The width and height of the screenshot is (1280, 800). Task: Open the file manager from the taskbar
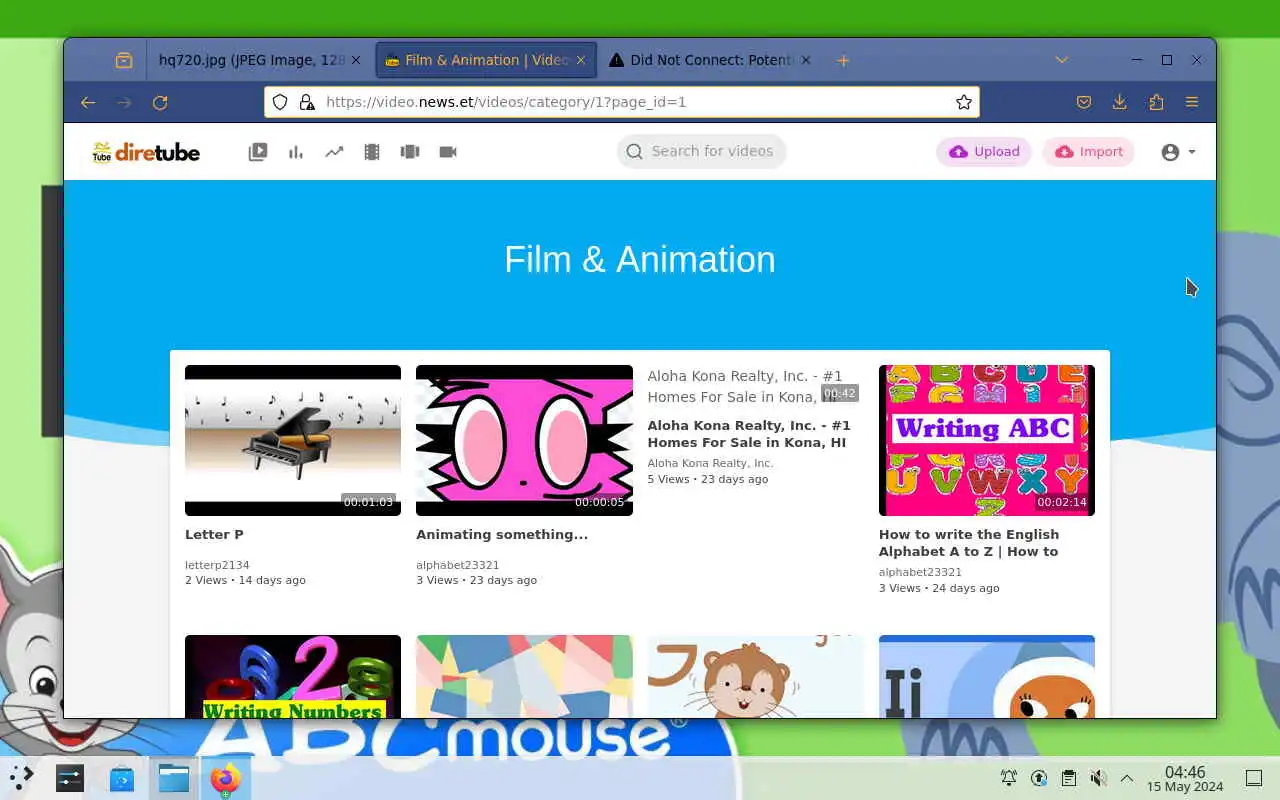pos(174,777)
